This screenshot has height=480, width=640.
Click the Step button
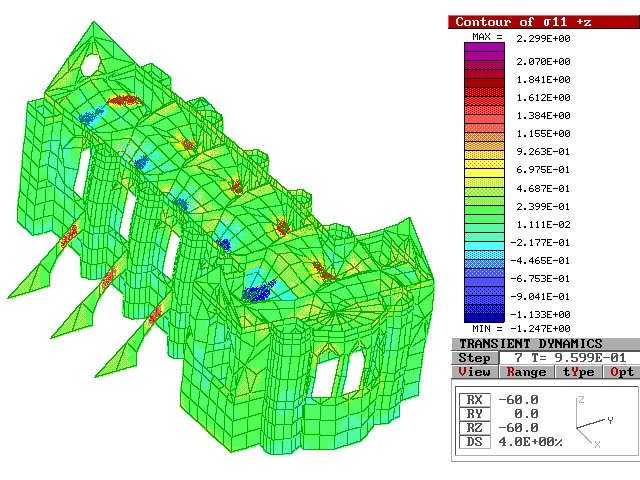(x=474, y=358)
